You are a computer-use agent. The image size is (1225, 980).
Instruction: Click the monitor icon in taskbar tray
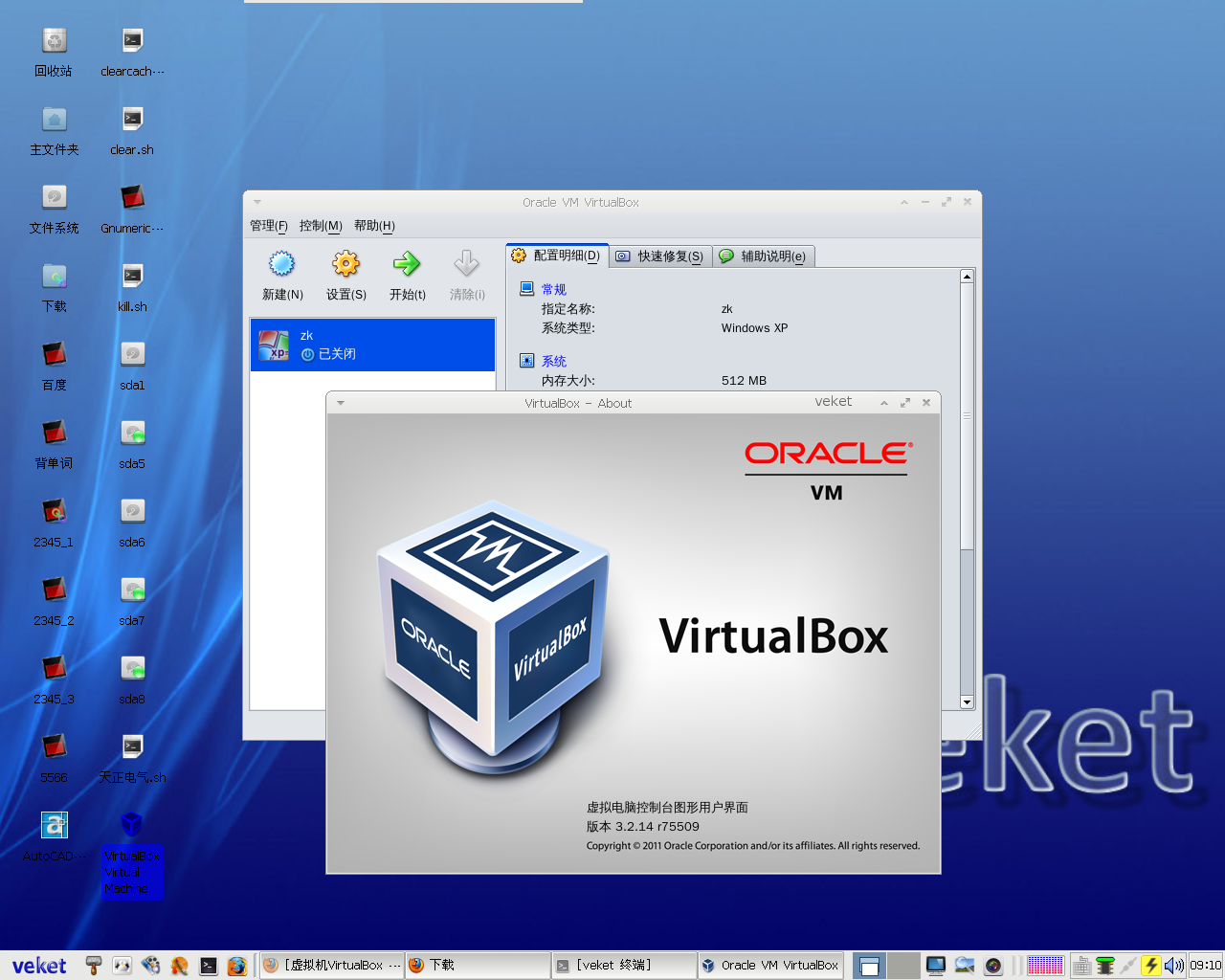tap(936, 966)
